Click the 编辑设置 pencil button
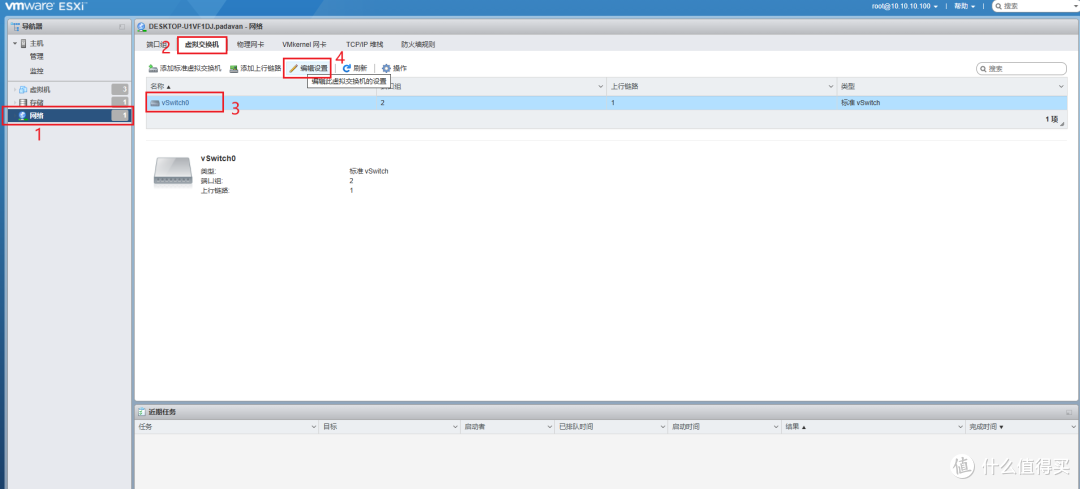Screen dimensions: 1080x489 click(x=308, y=68)
